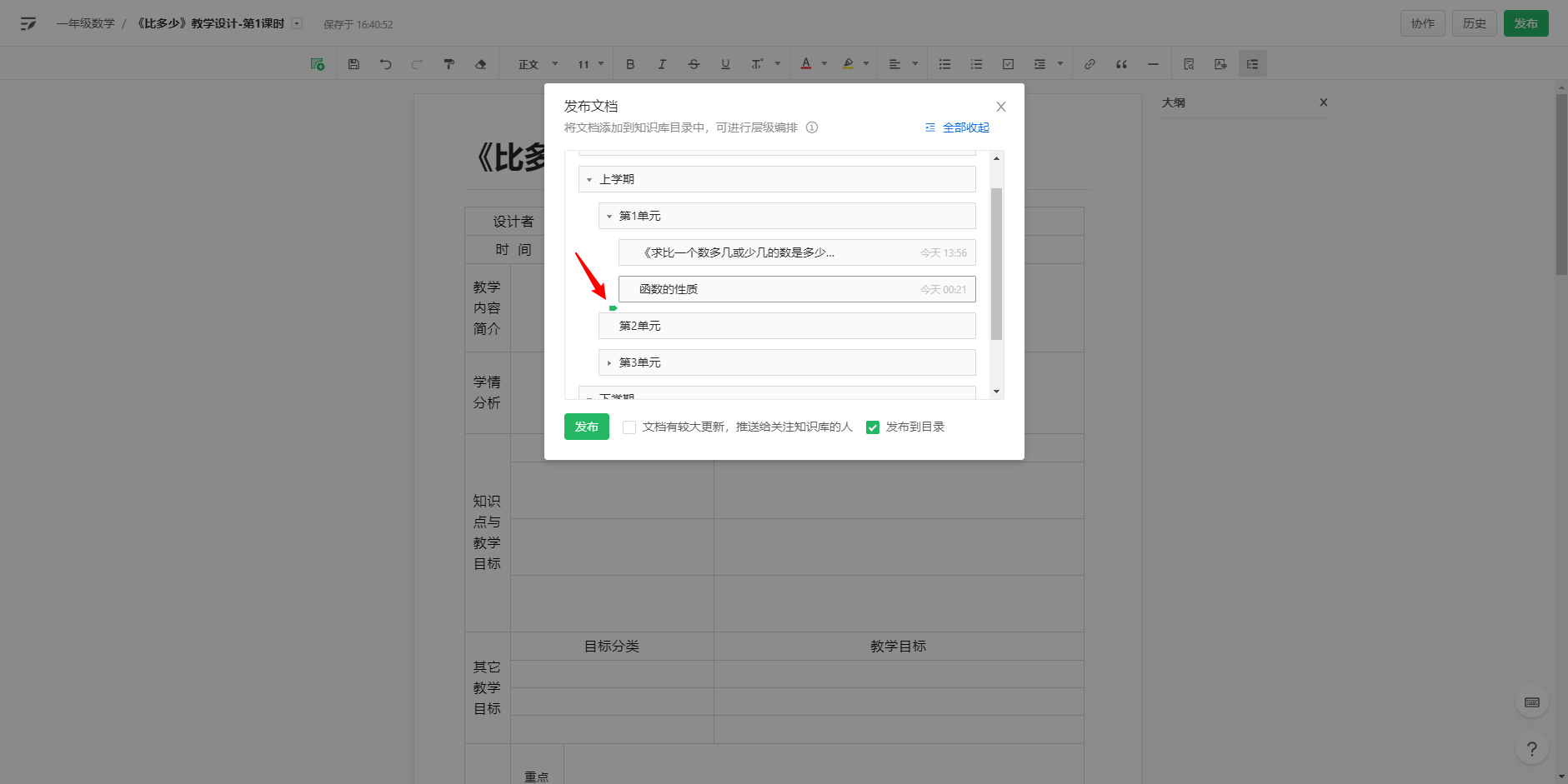Insert a block quote

[1121, 64]
